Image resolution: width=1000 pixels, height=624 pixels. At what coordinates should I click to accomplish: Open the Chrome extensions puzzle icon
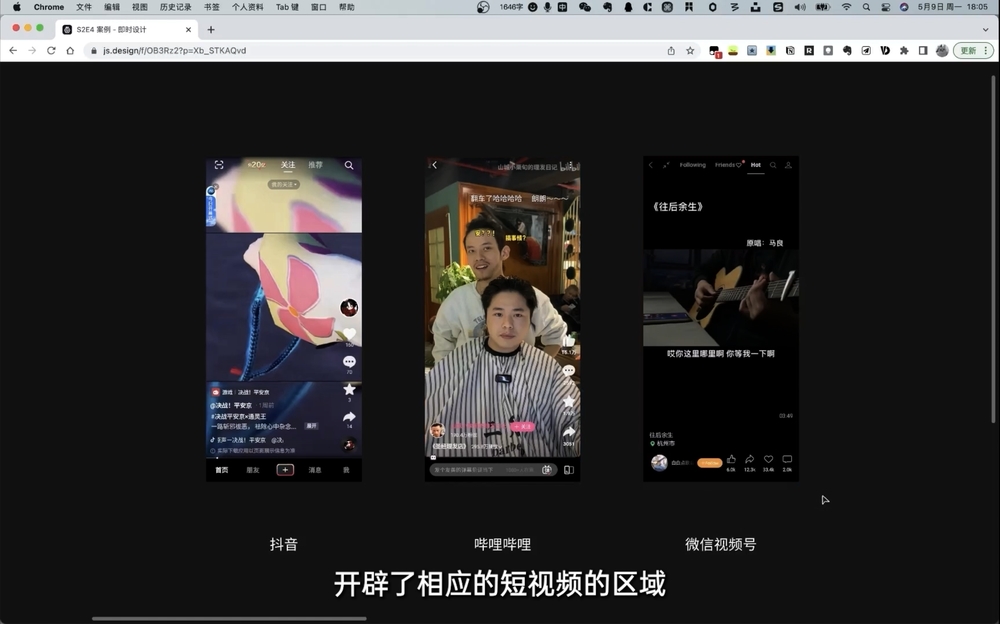click(x=904, y=50)
